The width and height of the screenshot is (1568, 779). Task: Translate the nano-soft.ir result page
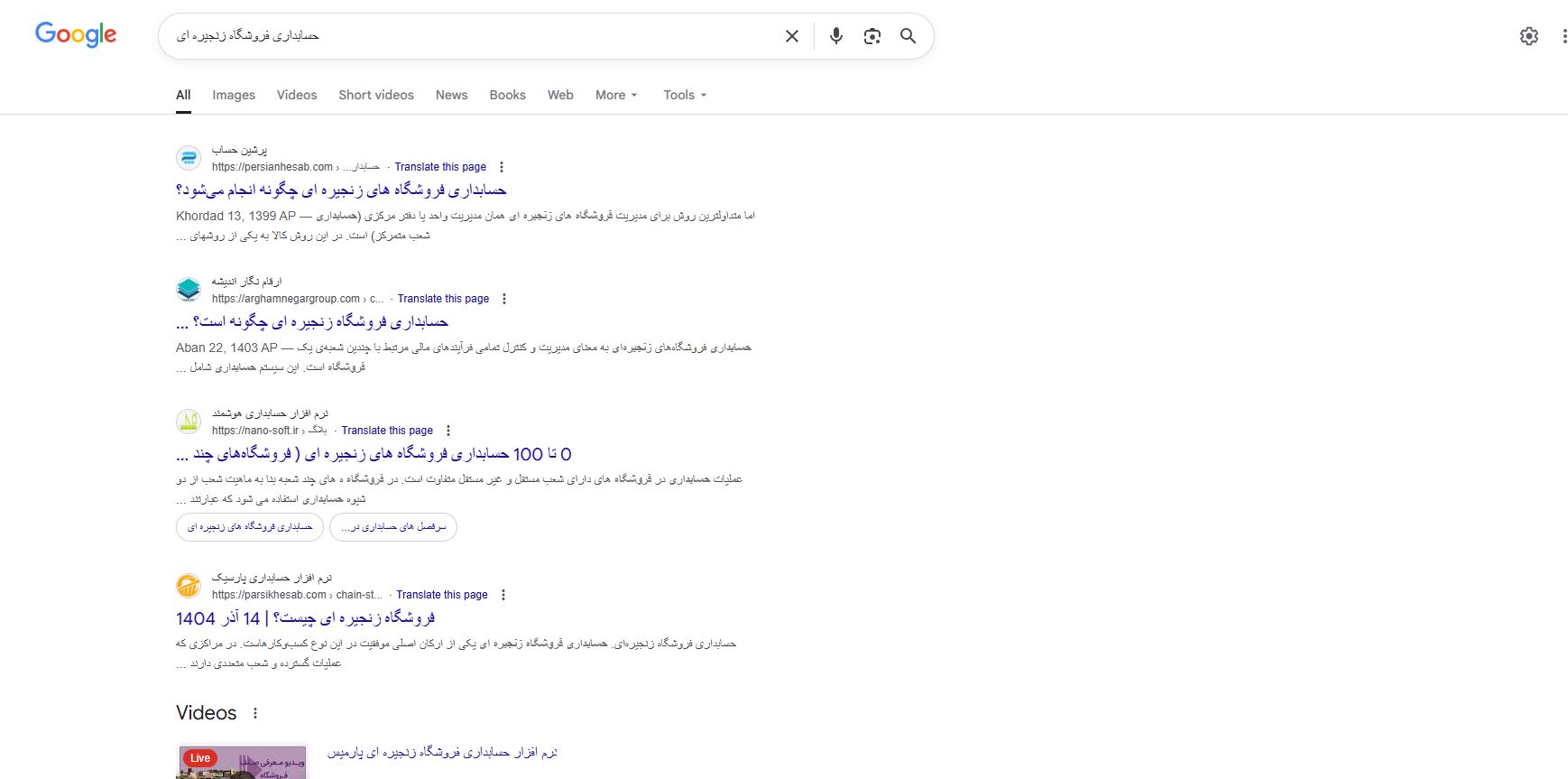tap(387, 431)
